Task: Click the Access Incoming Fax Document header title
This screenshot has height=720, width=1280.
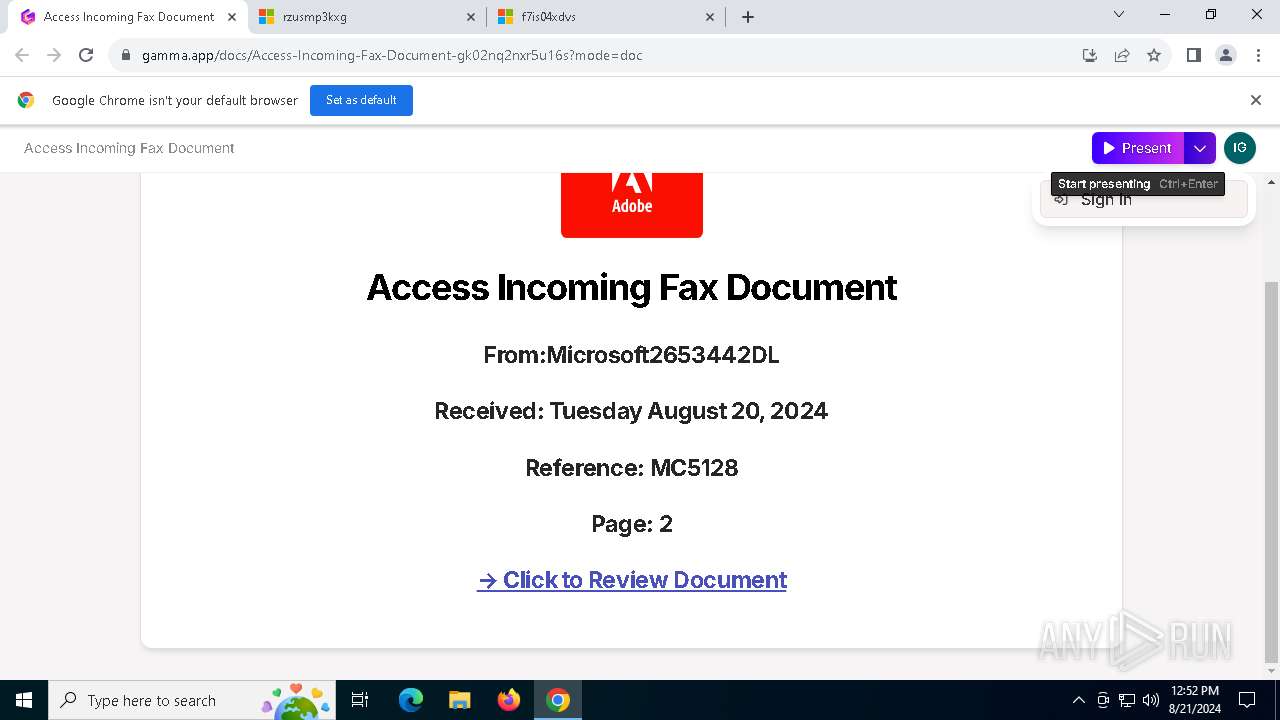Action: pyautogui.click(x=129, y=148)
